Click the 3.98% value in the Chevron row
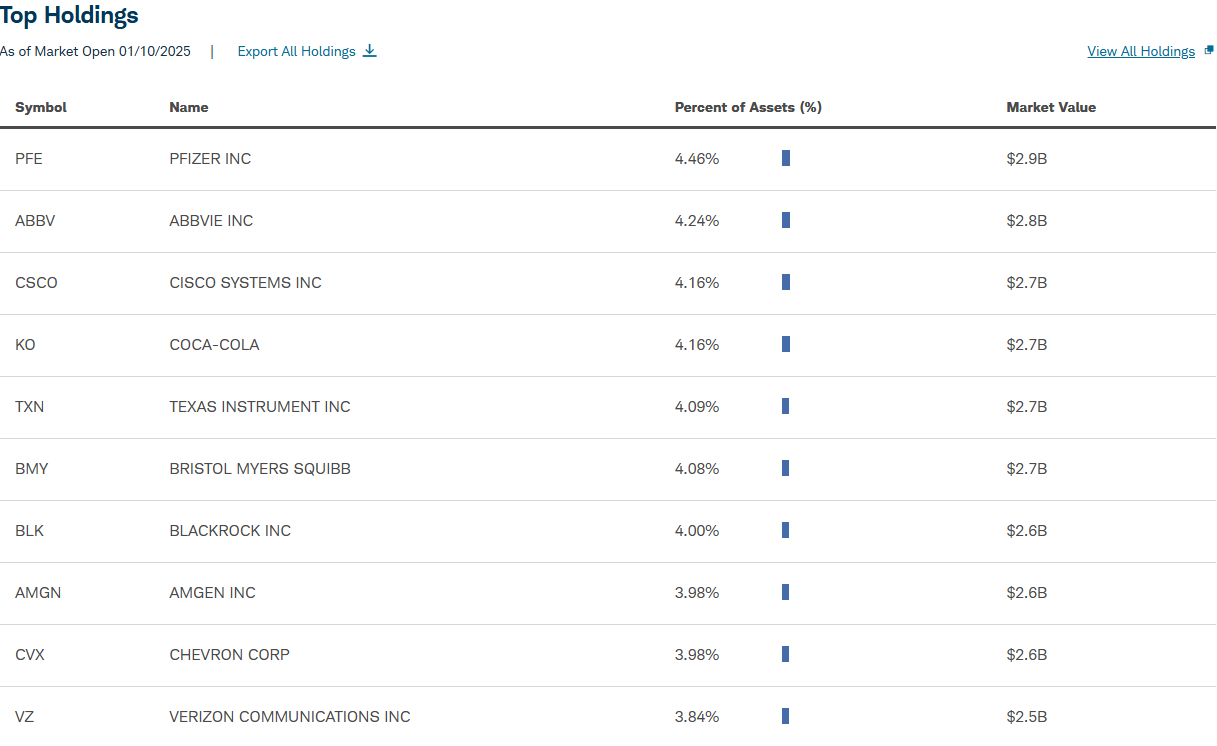Screen dimensions: 1217x746 [697, 654]
